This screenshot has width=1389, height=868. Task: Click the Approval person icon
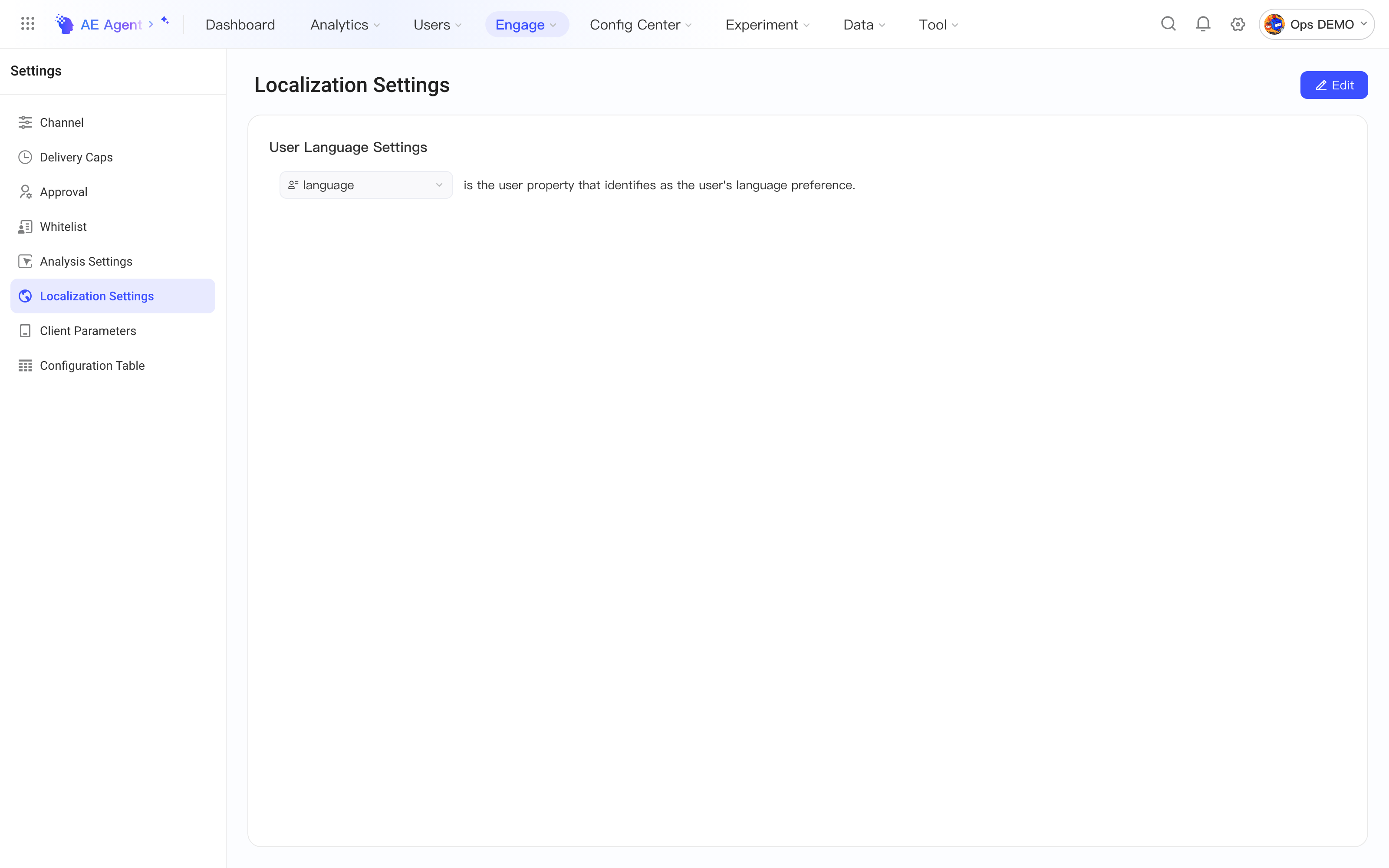pos(25,192)
